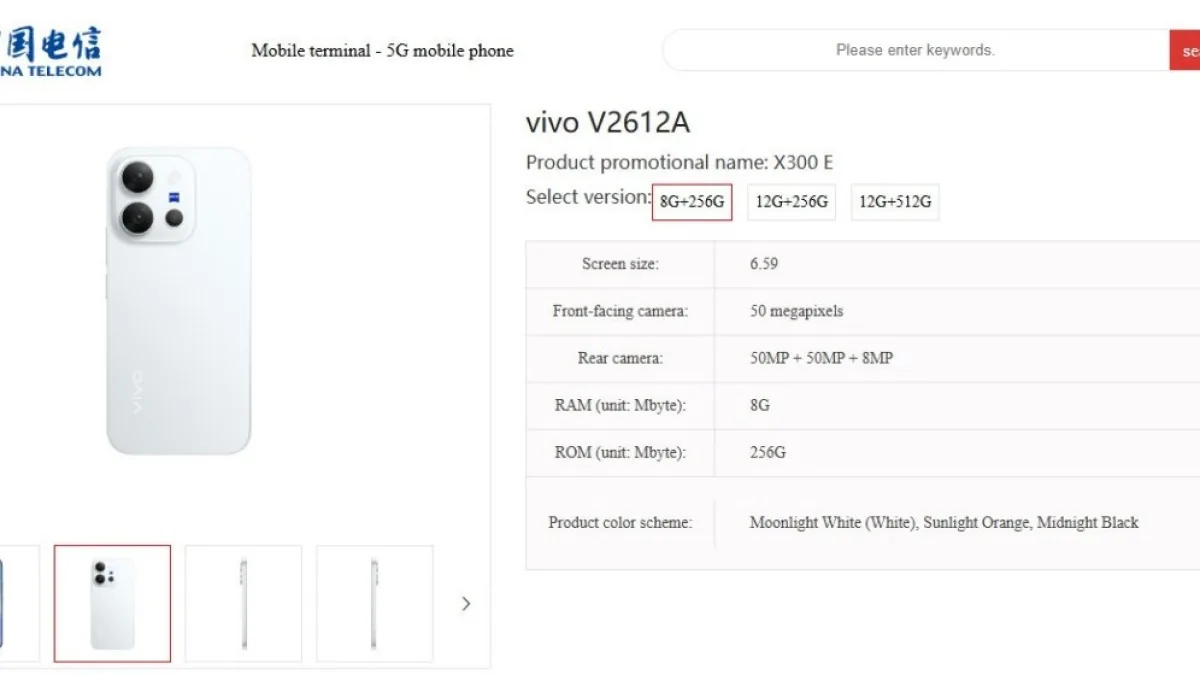Click the Product color scheme value cell
1200x675 pixels.
click(x=958, y=523)
